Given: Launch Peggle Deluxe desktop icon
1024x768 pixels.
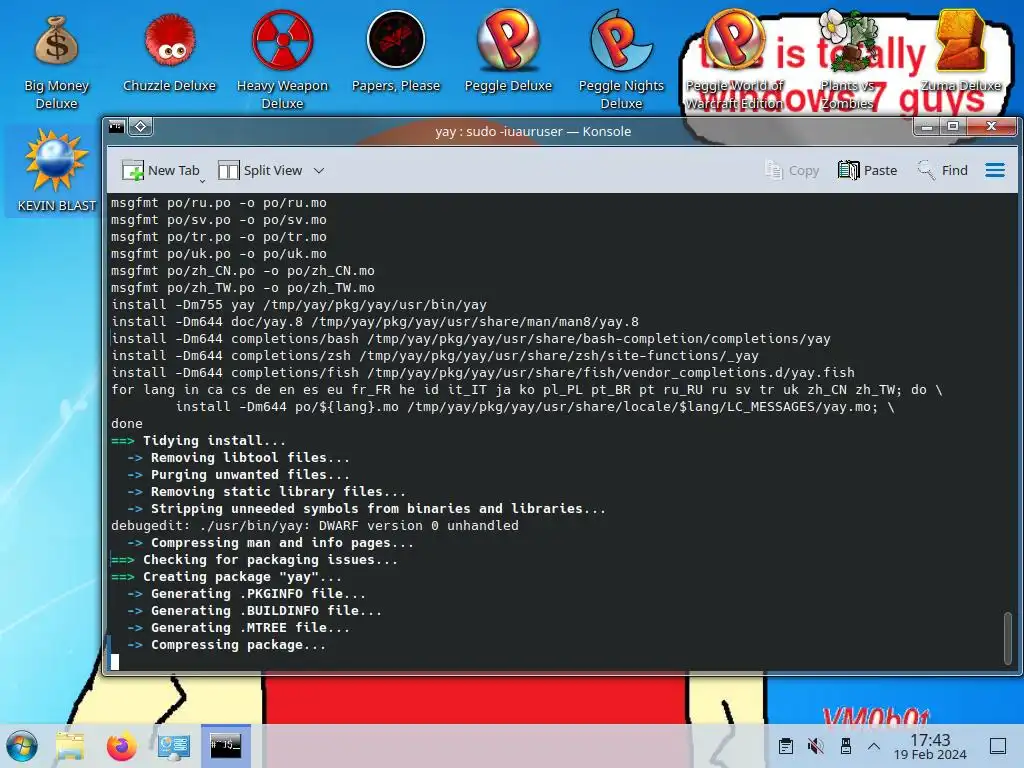Looking at the screenshot, I should tap(508, 52).
